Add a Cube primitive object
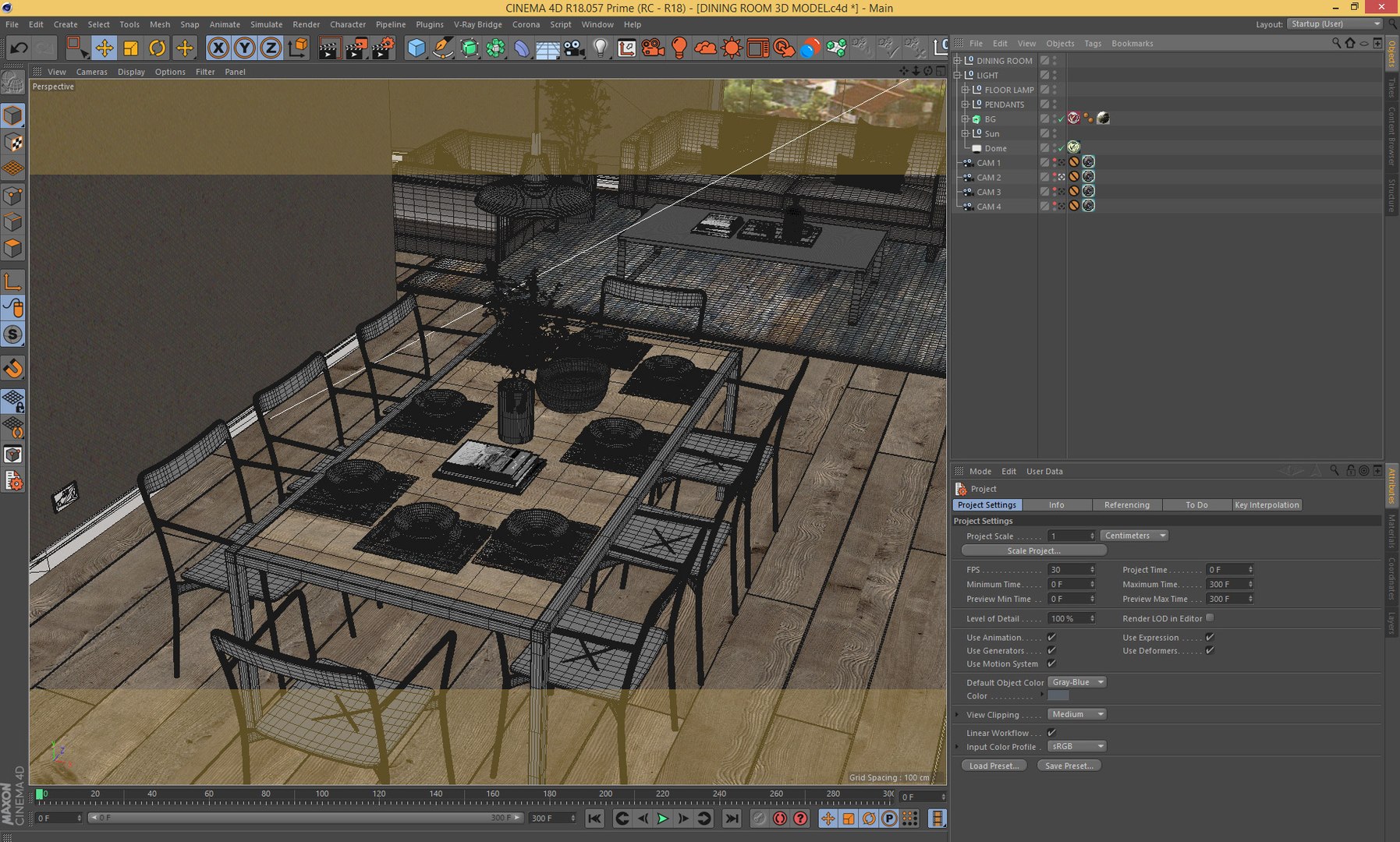1400x842 pixels. (x=416, y=48)
